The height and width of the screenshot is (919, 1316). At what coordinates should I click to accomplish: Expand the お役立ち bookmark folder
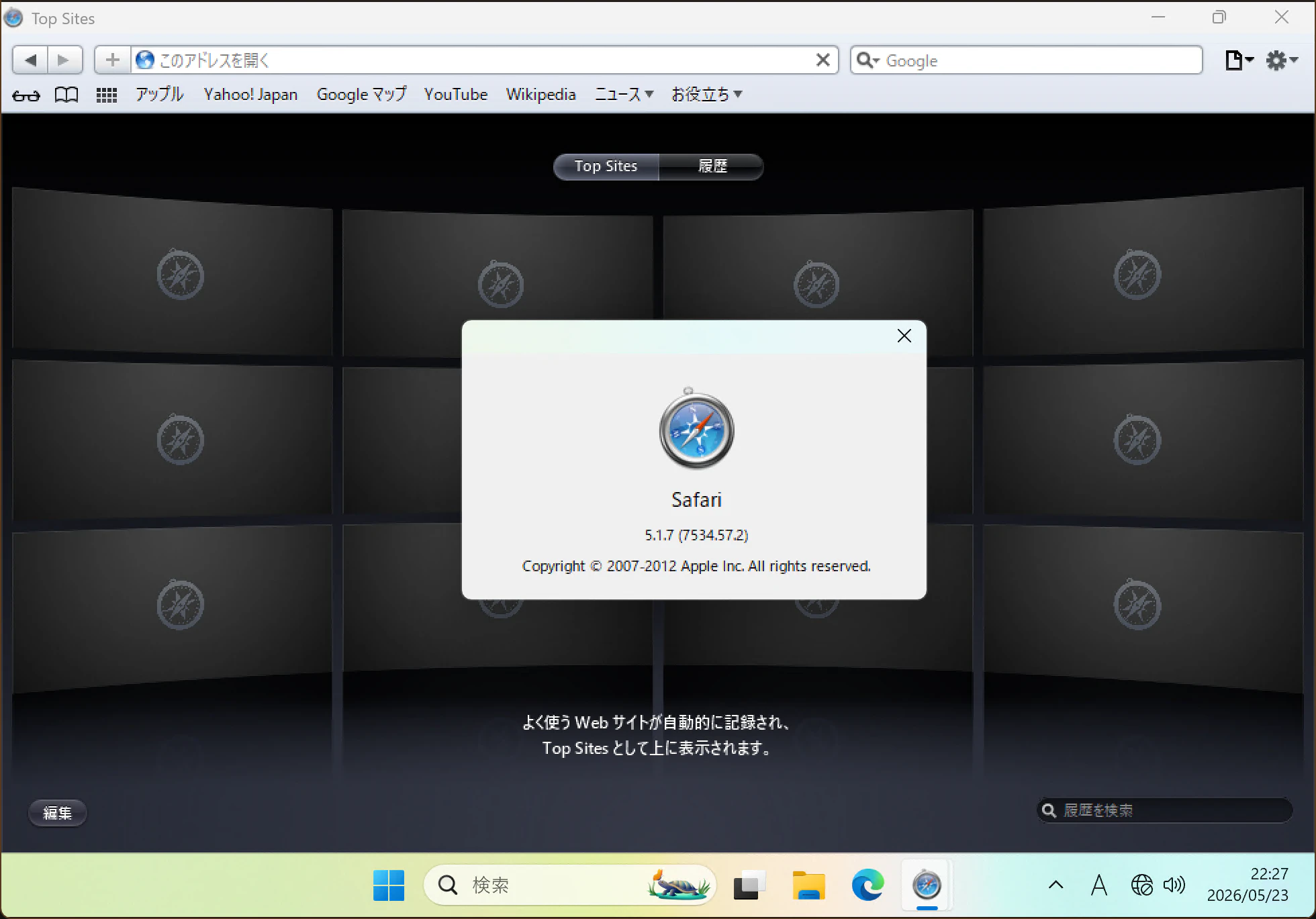pyautogui.click(x=706, y=95)
